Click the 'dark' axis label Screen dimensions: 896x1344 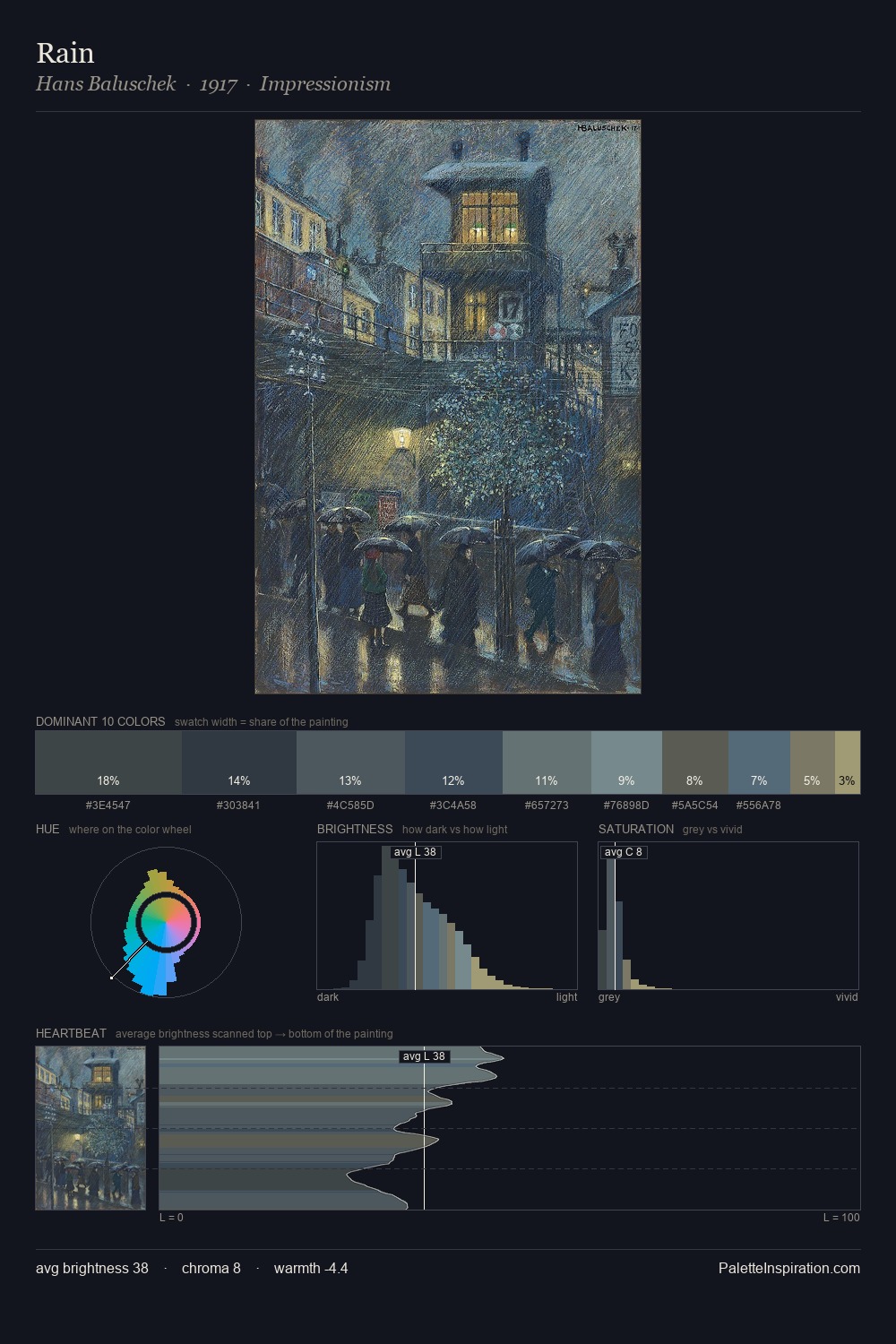pyautogui.click(x=328, y=997)
